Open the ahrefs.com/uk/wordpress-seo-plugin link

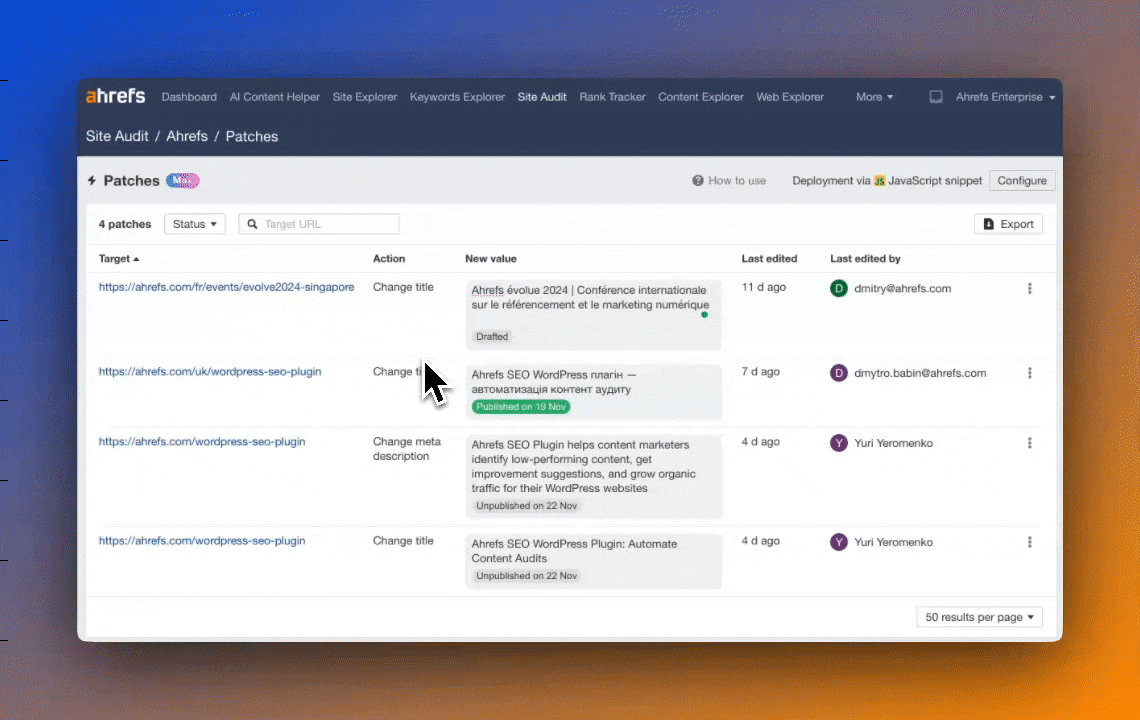point(210,371)
